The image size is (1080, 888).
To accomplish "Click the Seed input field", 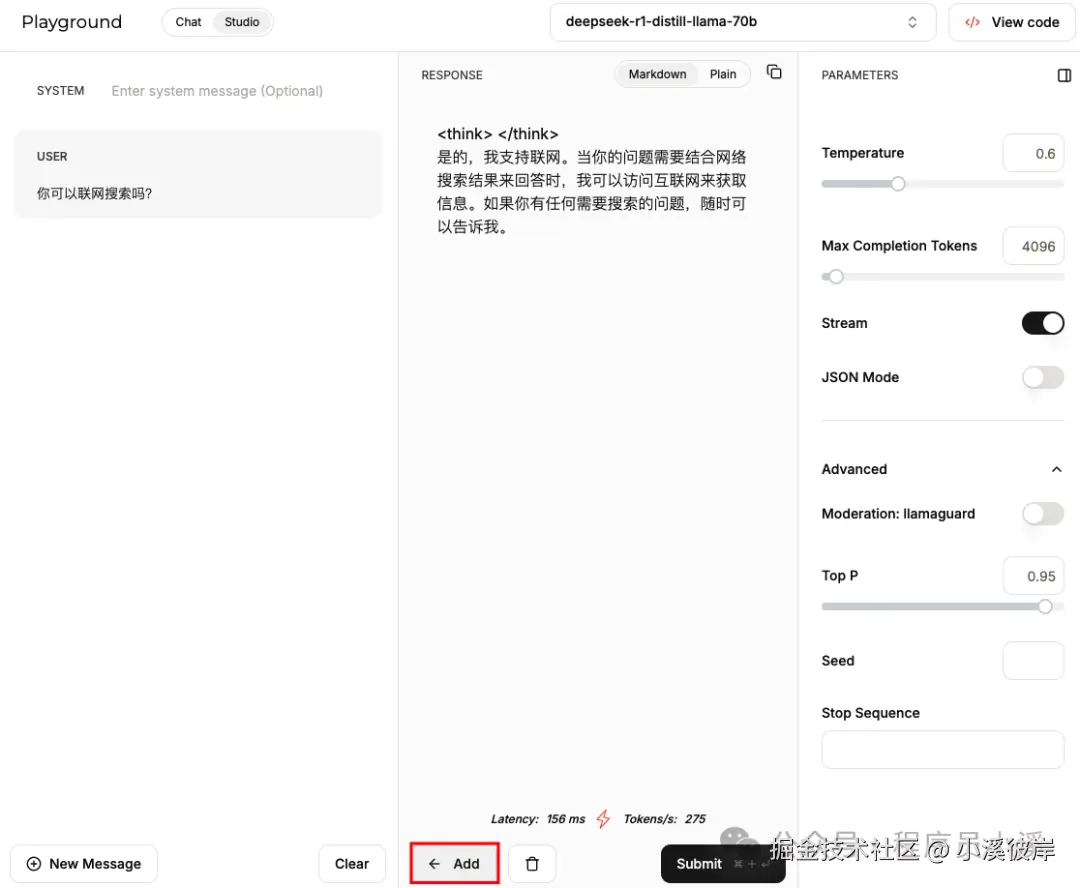I will 1033,660.
